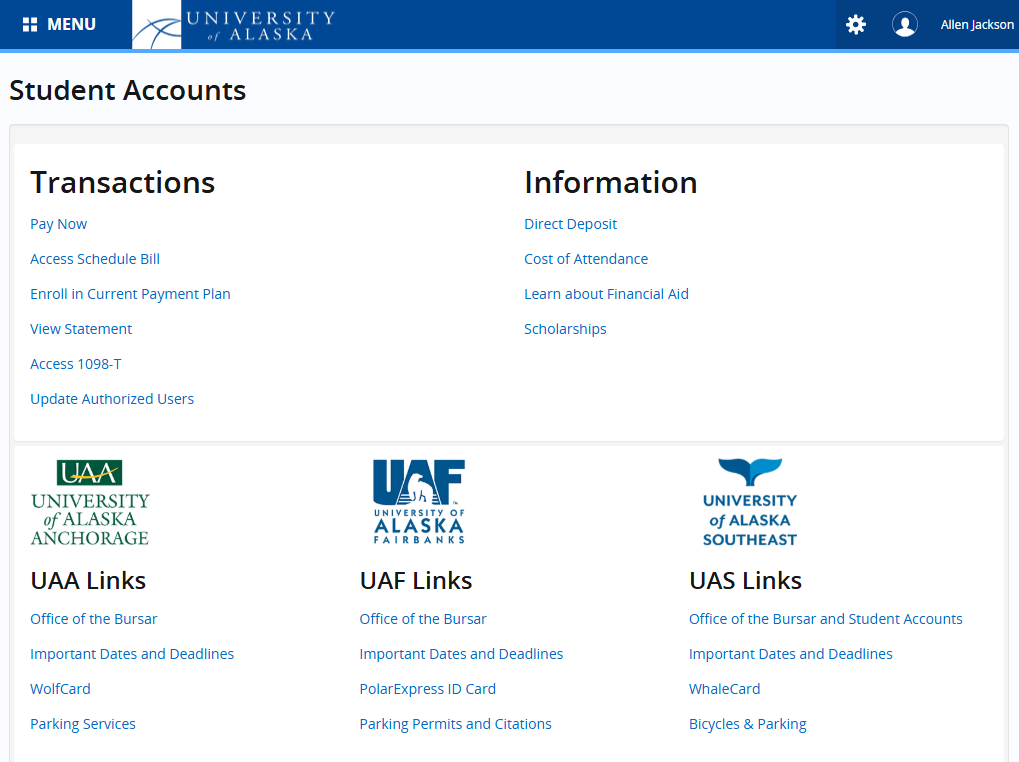Click the WolfCard link
The width and height of the screenshot is (1019, 762).
pos(60,689)
